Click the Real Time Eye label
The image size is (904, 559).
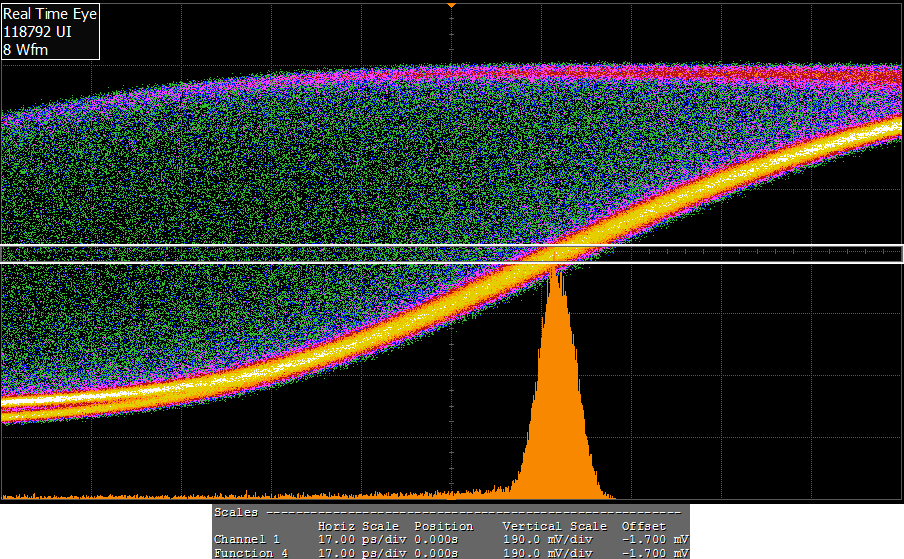tap(44, 14)
